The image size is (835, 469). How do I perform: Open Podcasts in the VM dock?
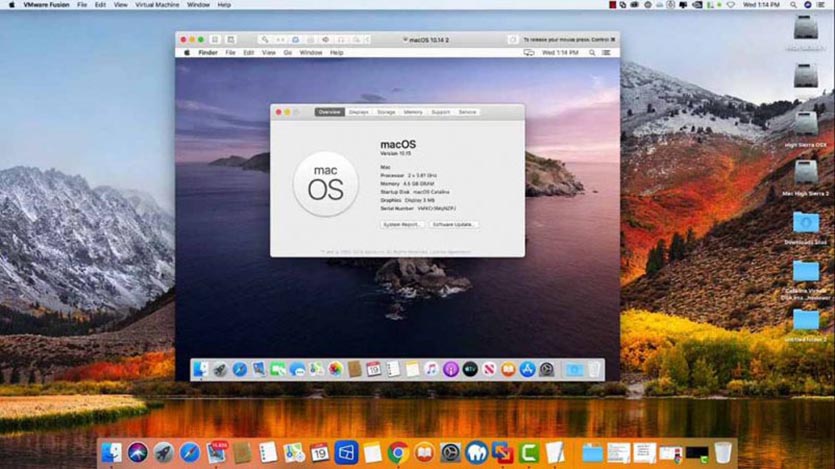point(451,369)
